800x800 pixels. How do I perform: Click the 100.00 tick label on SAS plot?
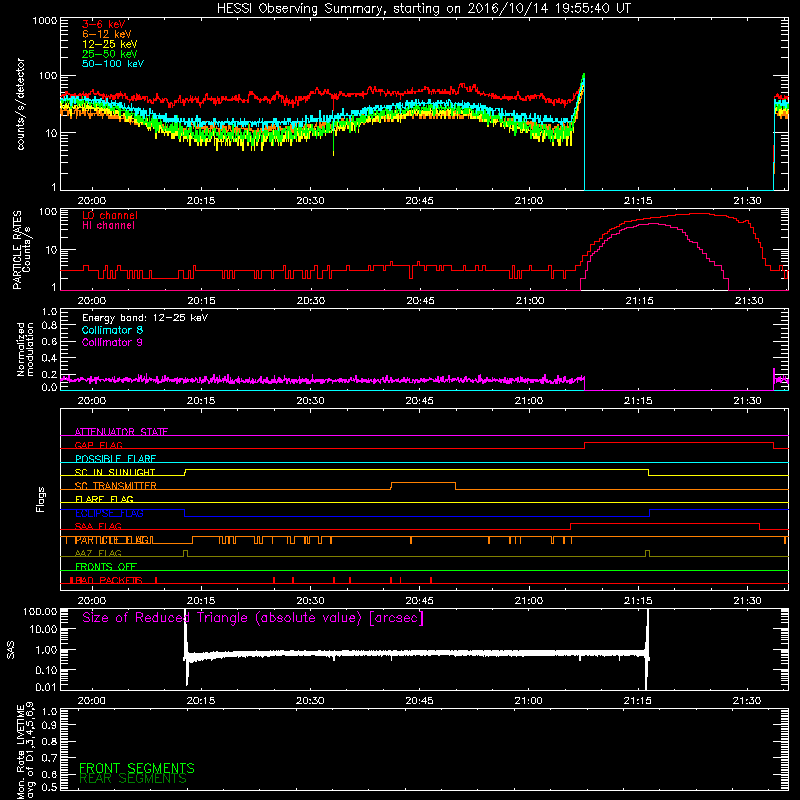point(40,611)
